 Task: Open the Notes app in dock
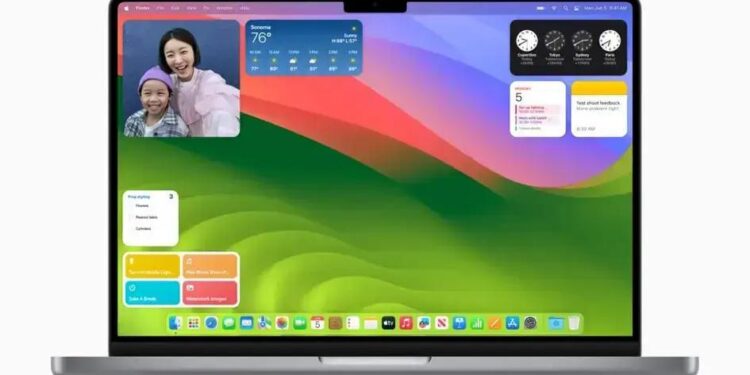(x=371, y=323)
